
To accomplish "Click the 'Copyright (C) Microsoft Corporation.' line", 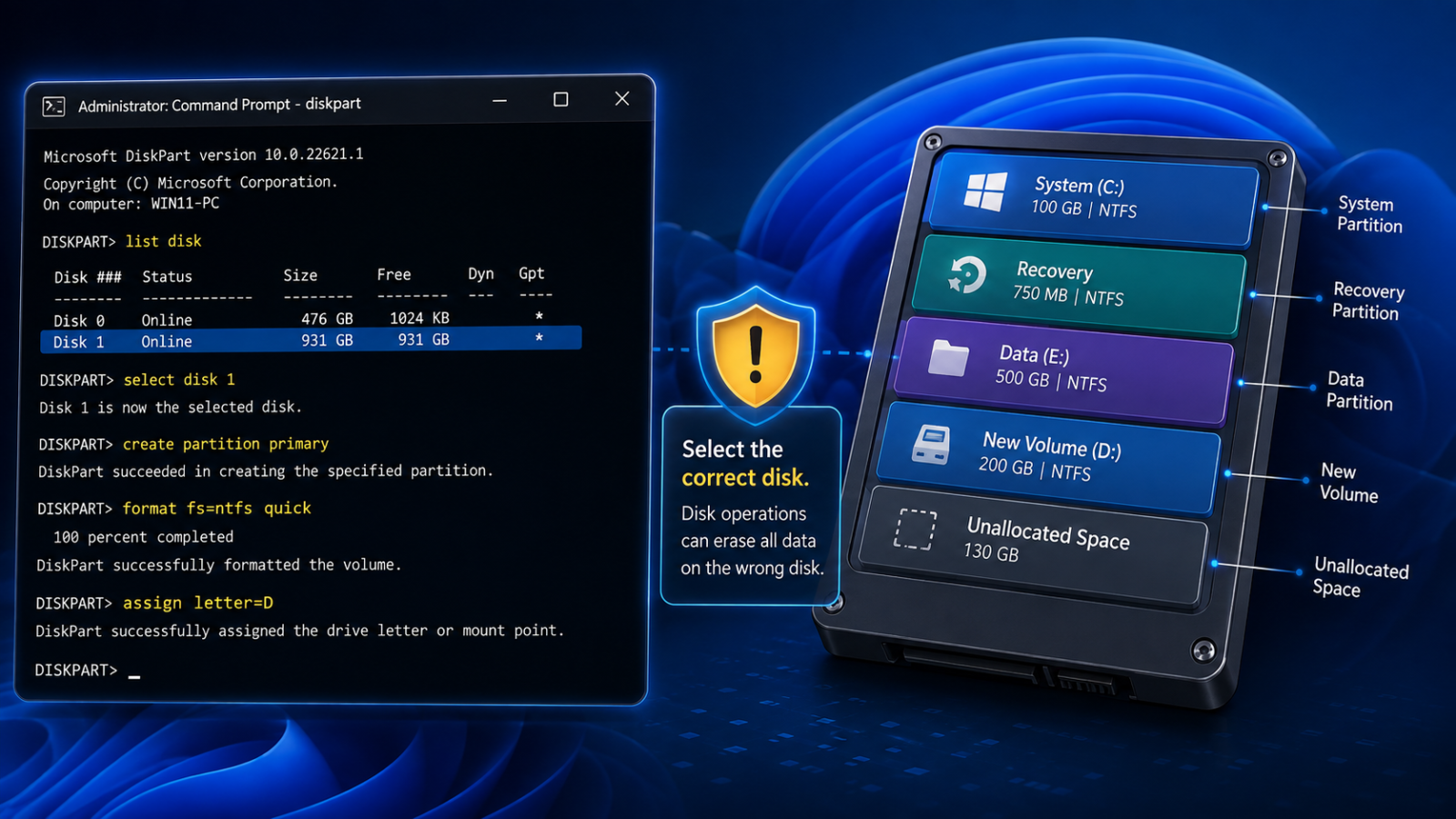I will (190, 183).
